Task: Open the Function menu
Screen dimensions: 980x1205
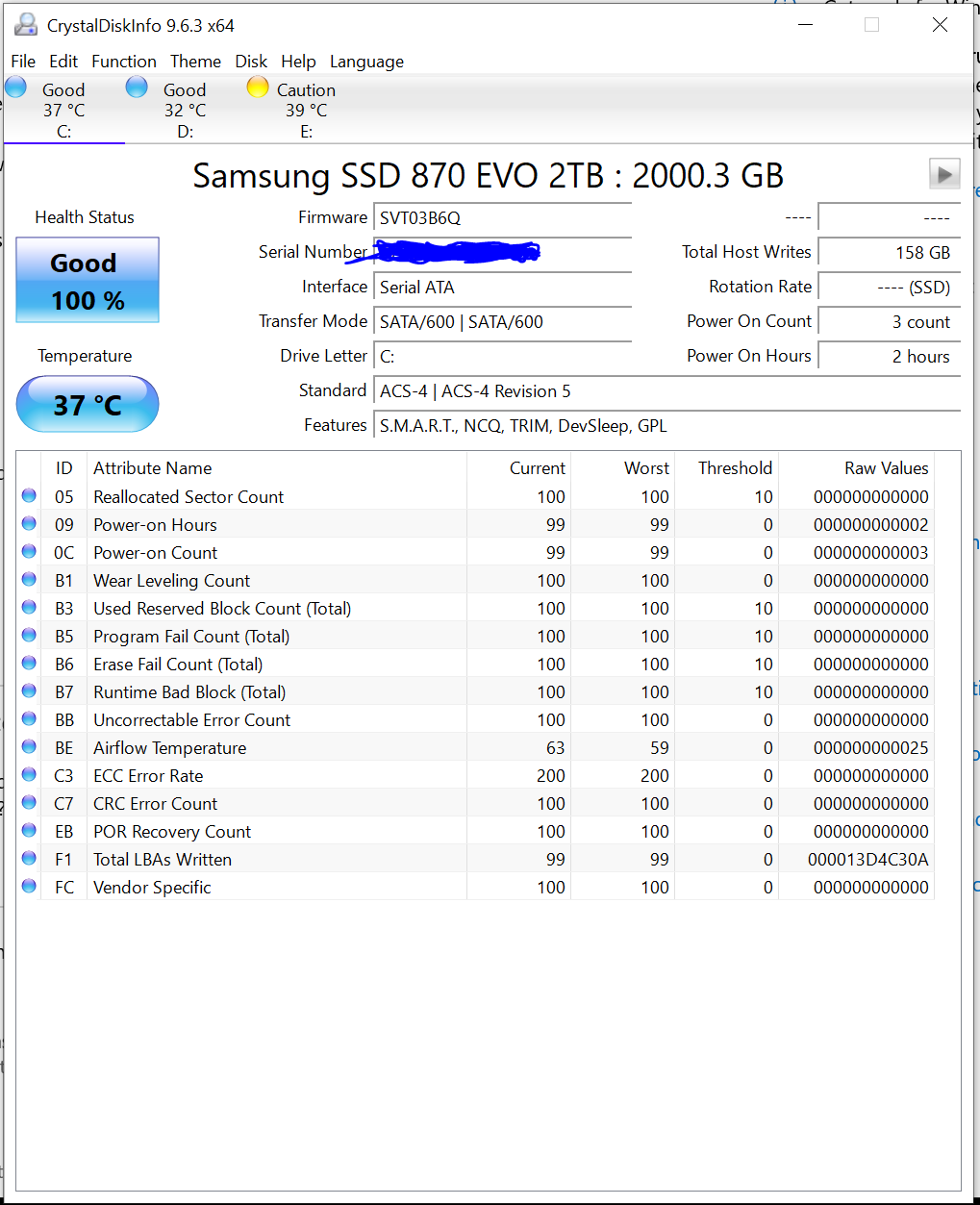Action: 124,62
